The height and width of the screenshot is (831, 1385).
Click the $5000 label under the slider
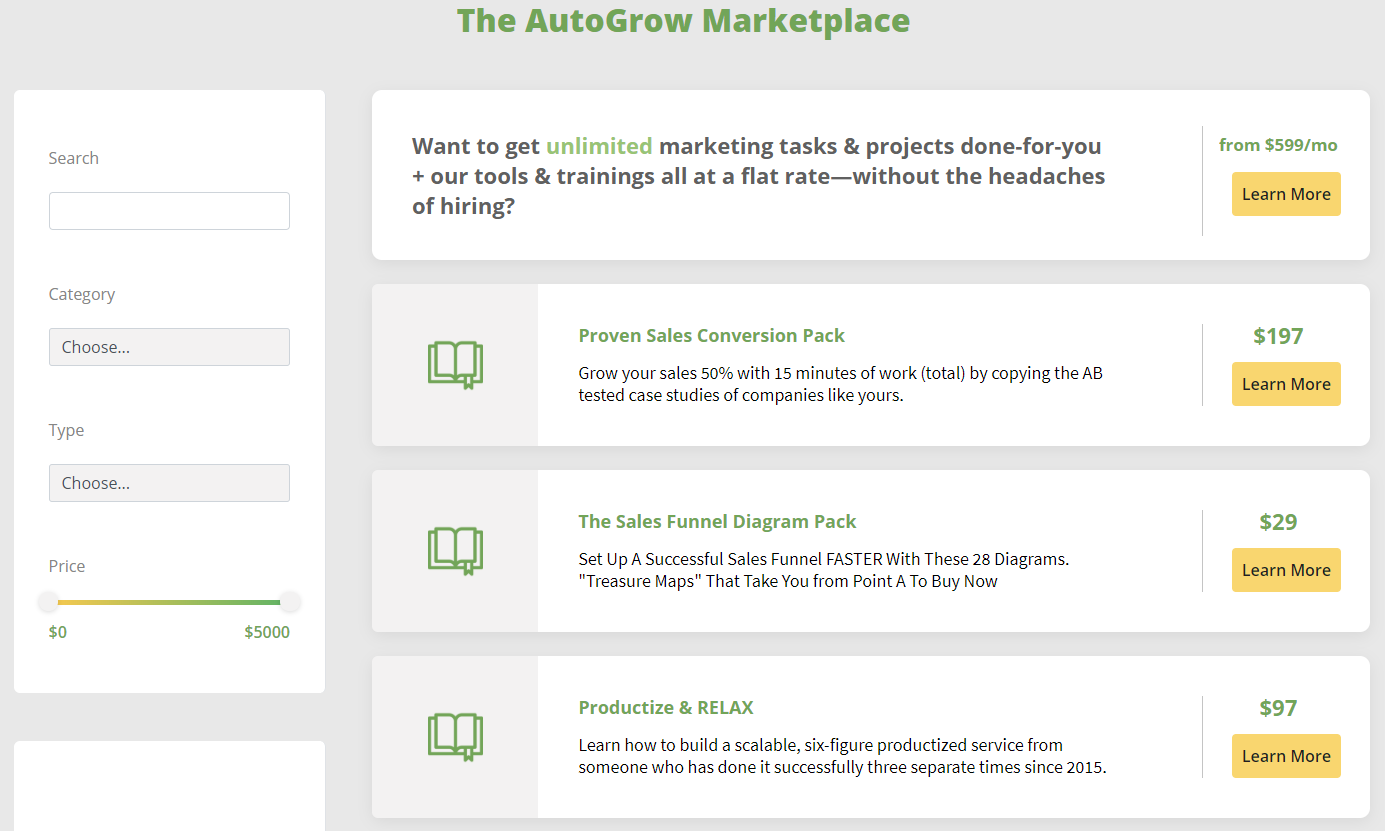pyautogui.click(x=267, y=632)
